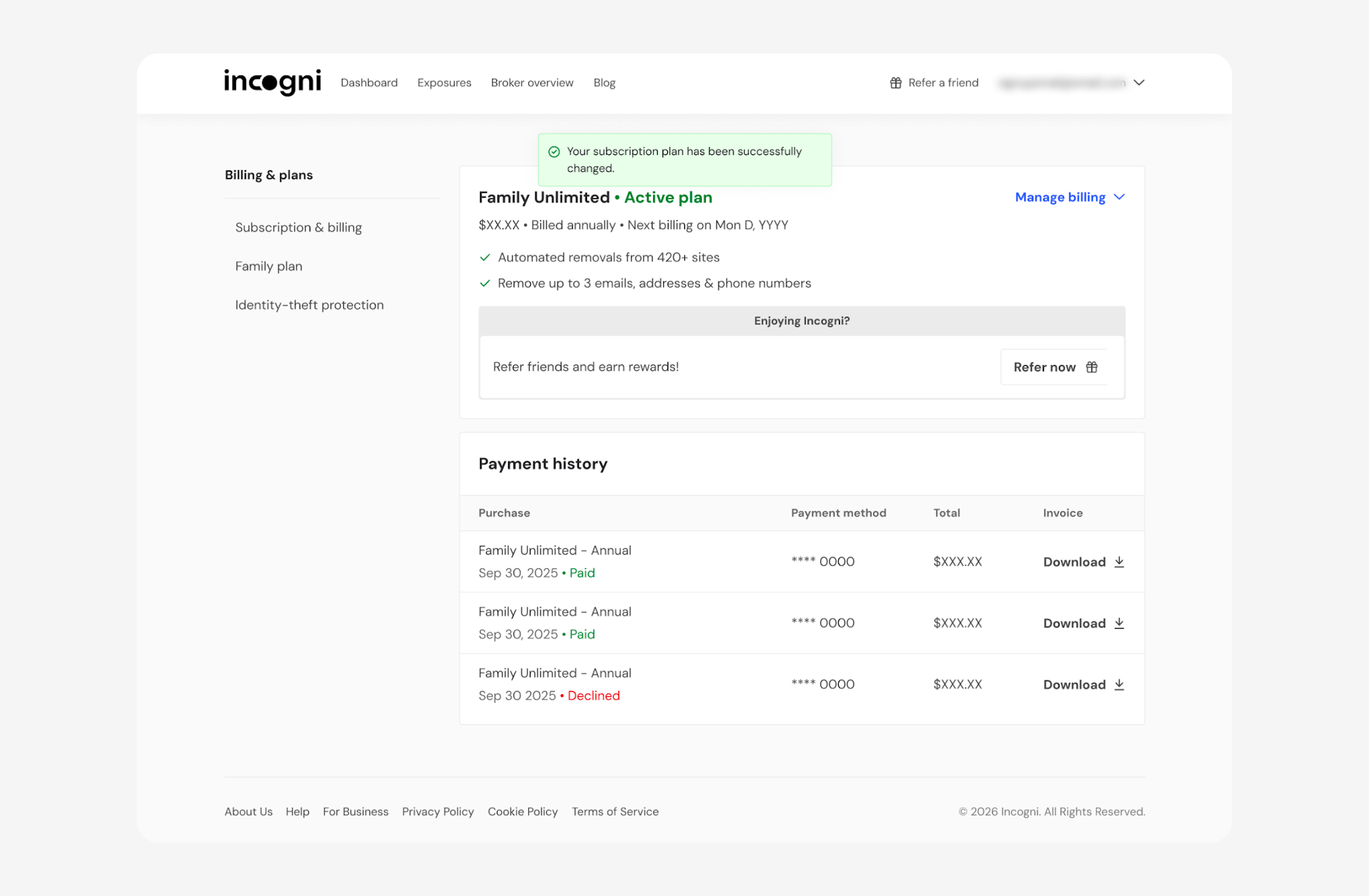Click 'Automated removals from 420+ sites' text
The width and height of the screenshot is (1369, 896).
coord(609,257)
